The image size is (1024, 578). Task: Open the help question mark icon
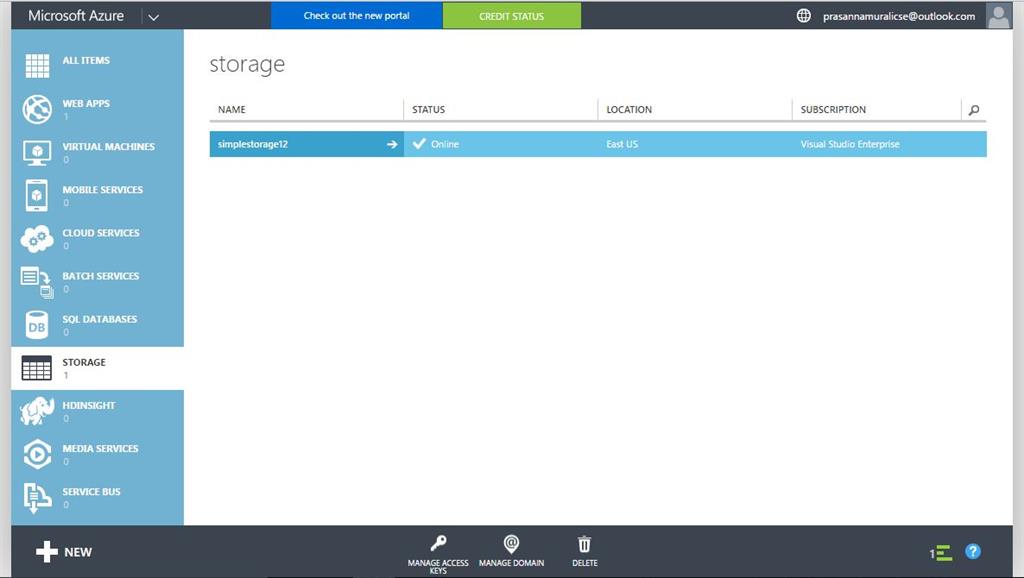972,552
